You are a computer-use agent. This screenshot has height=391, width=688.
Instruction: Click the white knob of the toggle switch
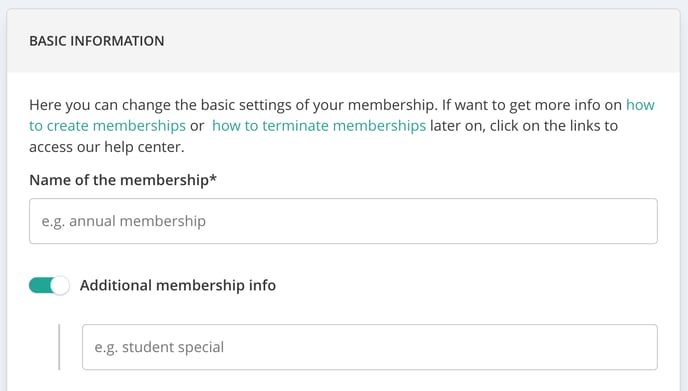[x=60, y=286]
